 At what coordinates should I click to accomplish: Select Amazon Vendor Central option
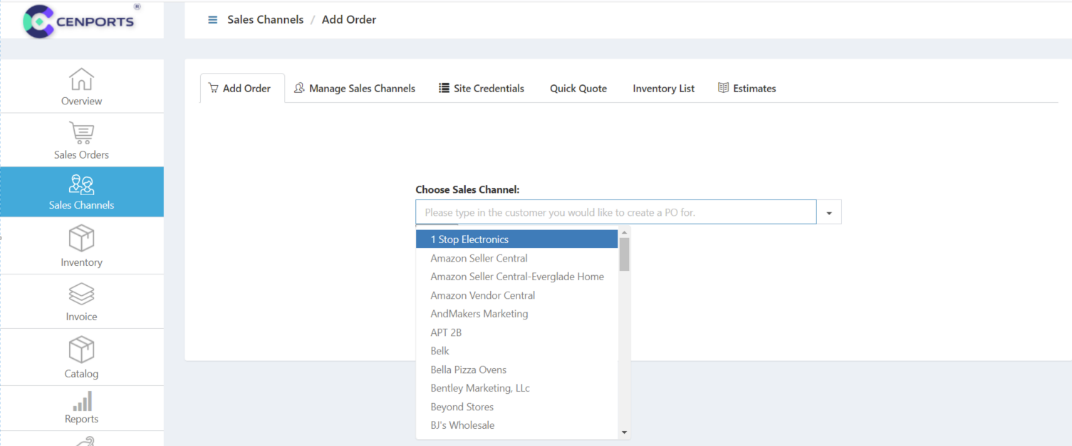click(x=482, y=296)
